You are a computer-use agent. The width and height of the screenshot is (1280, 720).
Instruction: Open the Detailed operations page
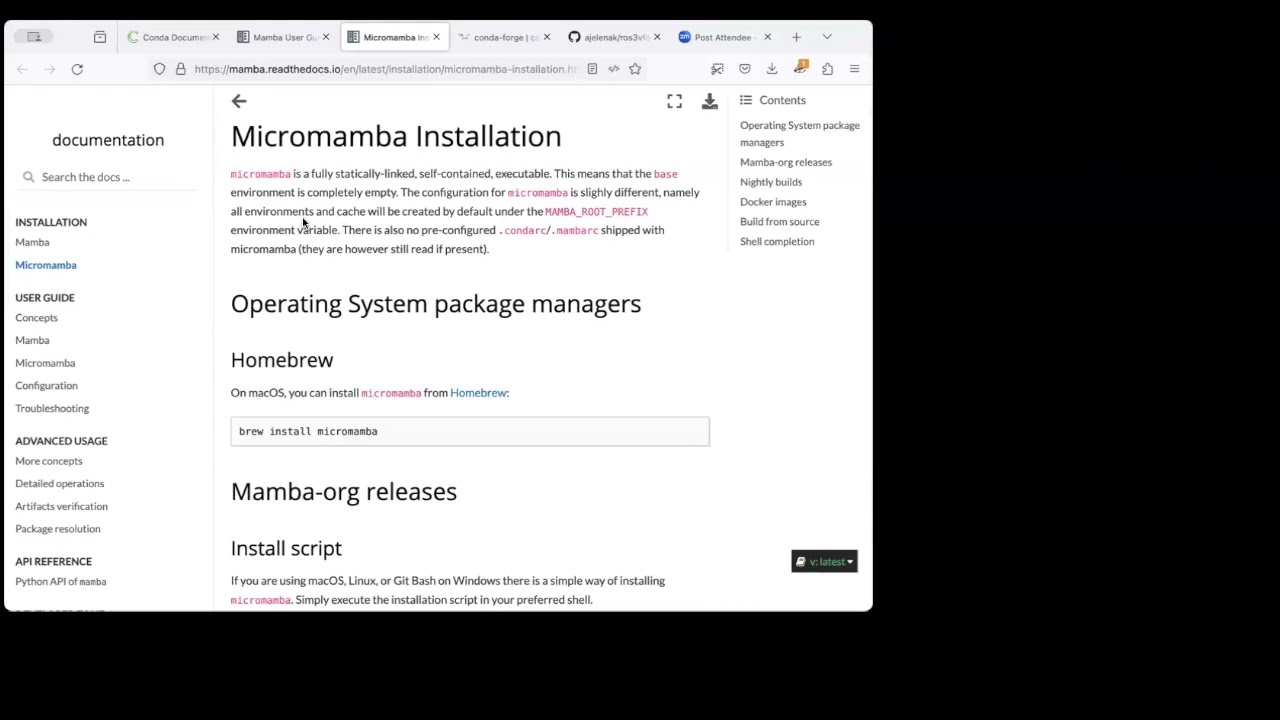tap(60, 484)
